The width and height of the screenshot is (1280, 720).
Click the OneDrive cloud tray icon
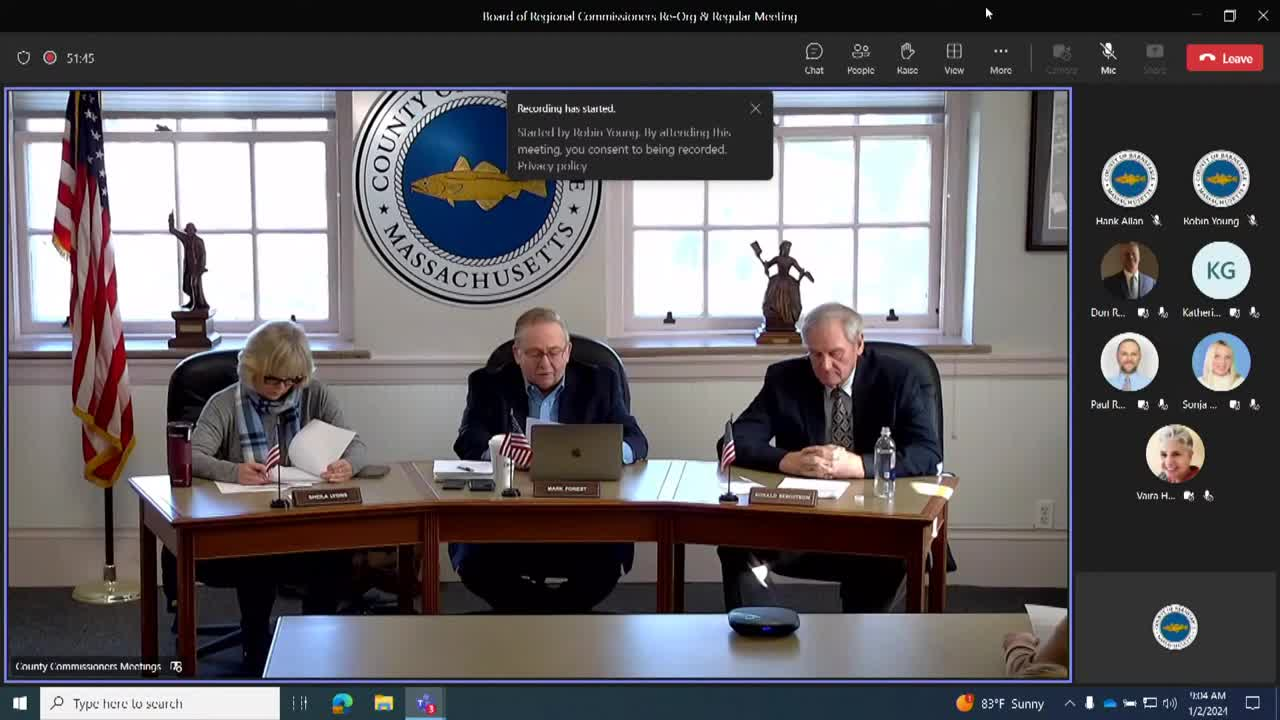(x=1110, y=703)
